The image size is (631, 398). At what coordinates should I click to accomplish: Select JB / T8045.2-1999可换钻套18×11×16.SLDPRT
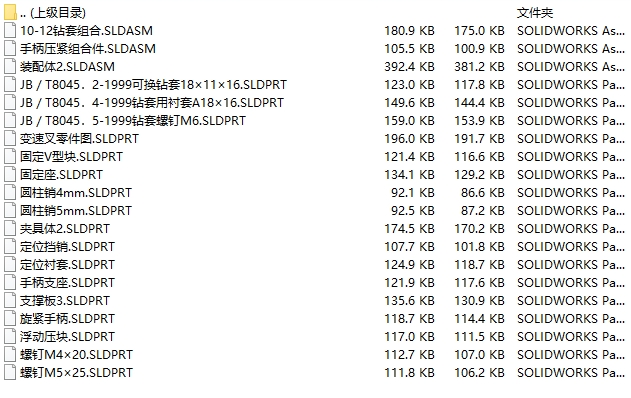tap(153, 85)
